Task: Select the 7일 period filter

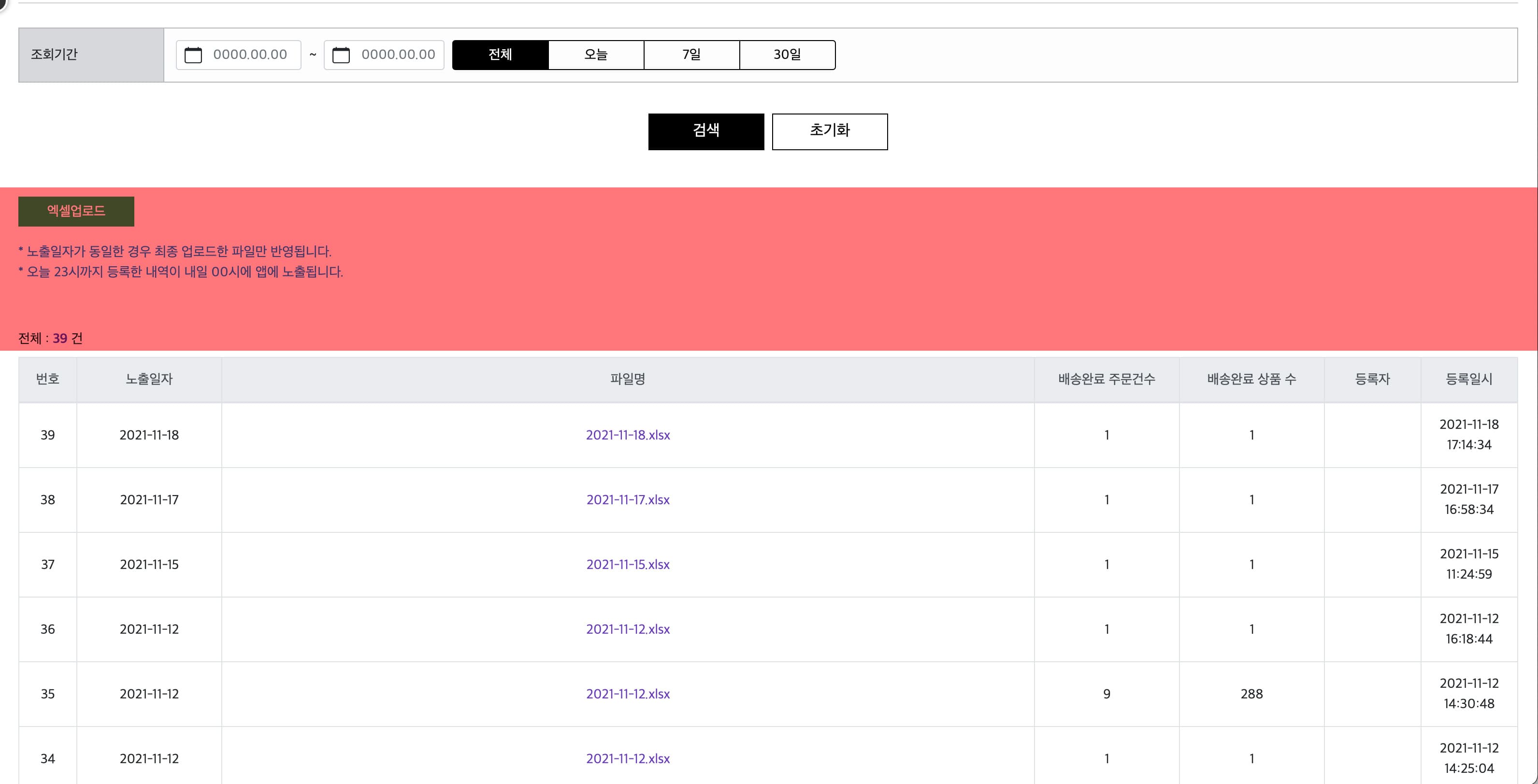Action: point(691,55)
